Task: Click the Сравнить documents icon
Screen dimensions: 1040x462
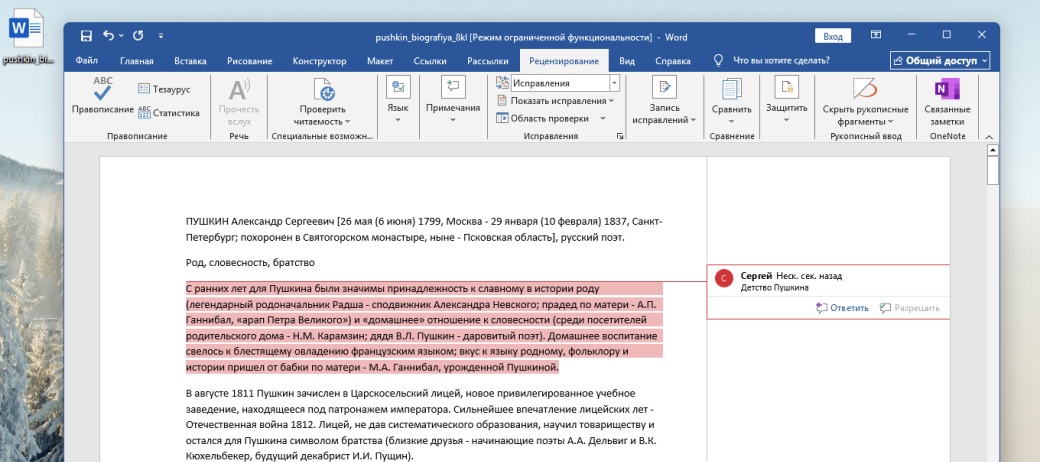Action: [x=731, y=88]
